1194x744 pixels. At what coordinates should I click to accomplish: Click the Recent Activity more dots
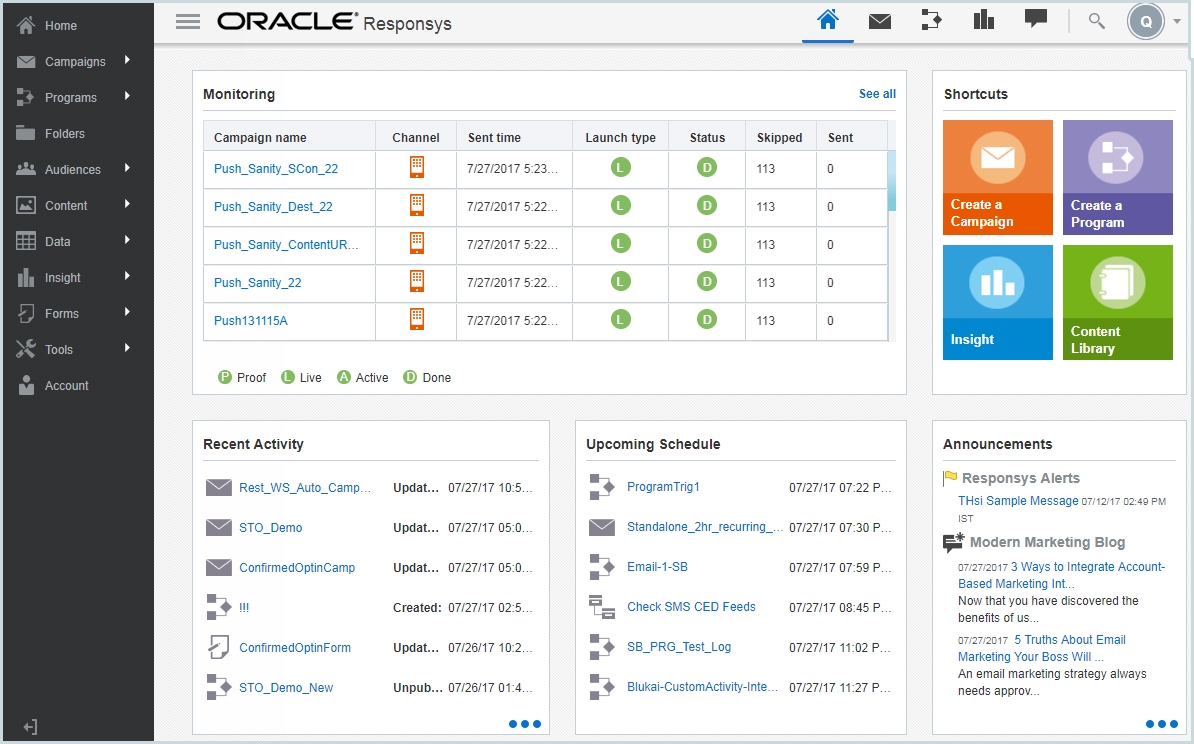click(525, 724)
